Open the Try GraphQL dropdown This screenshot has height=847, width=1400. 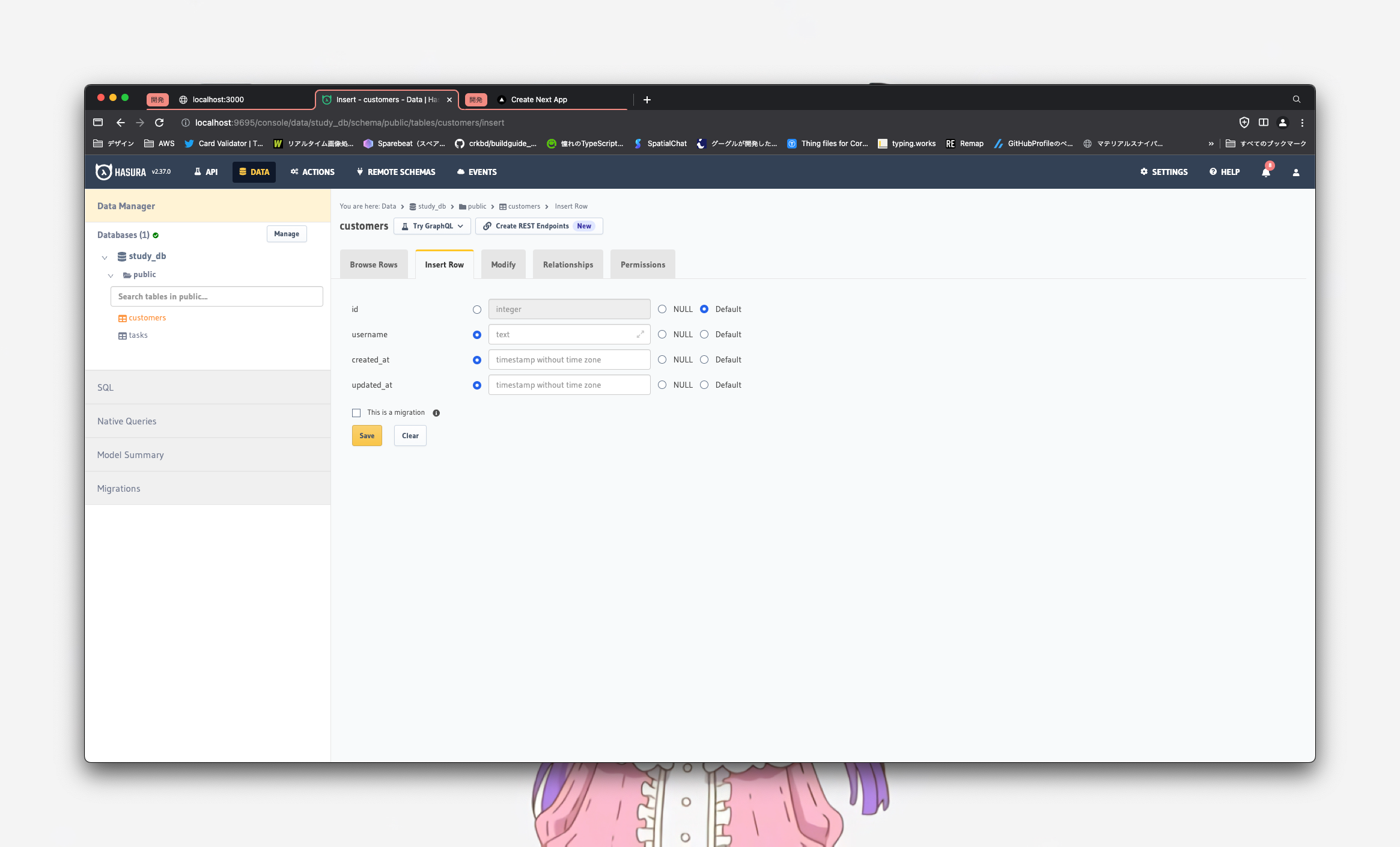point(432,226)
